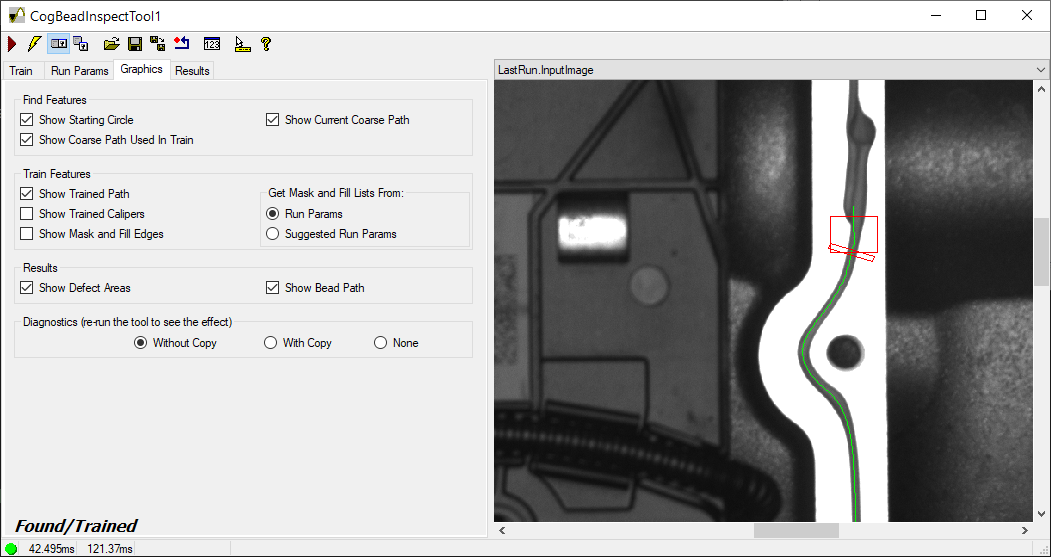This screenshot has width=1051, height=557.
Task: Enable Show Mask and Fill Edges
Action: click(x=27, y=234)
